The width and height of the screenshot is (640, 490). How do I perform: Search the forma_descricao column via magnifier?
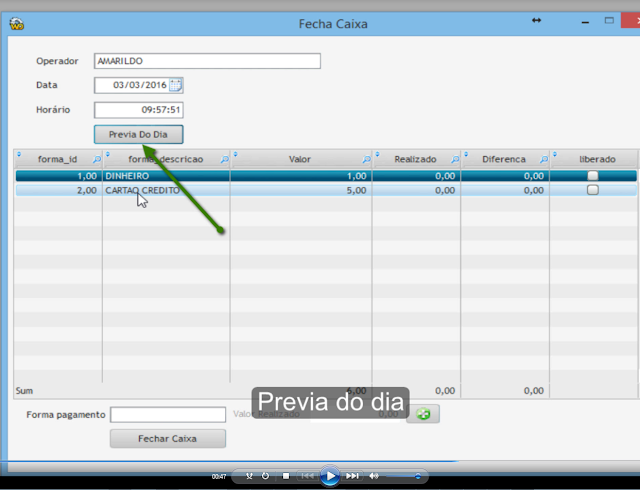click(224, 160)
